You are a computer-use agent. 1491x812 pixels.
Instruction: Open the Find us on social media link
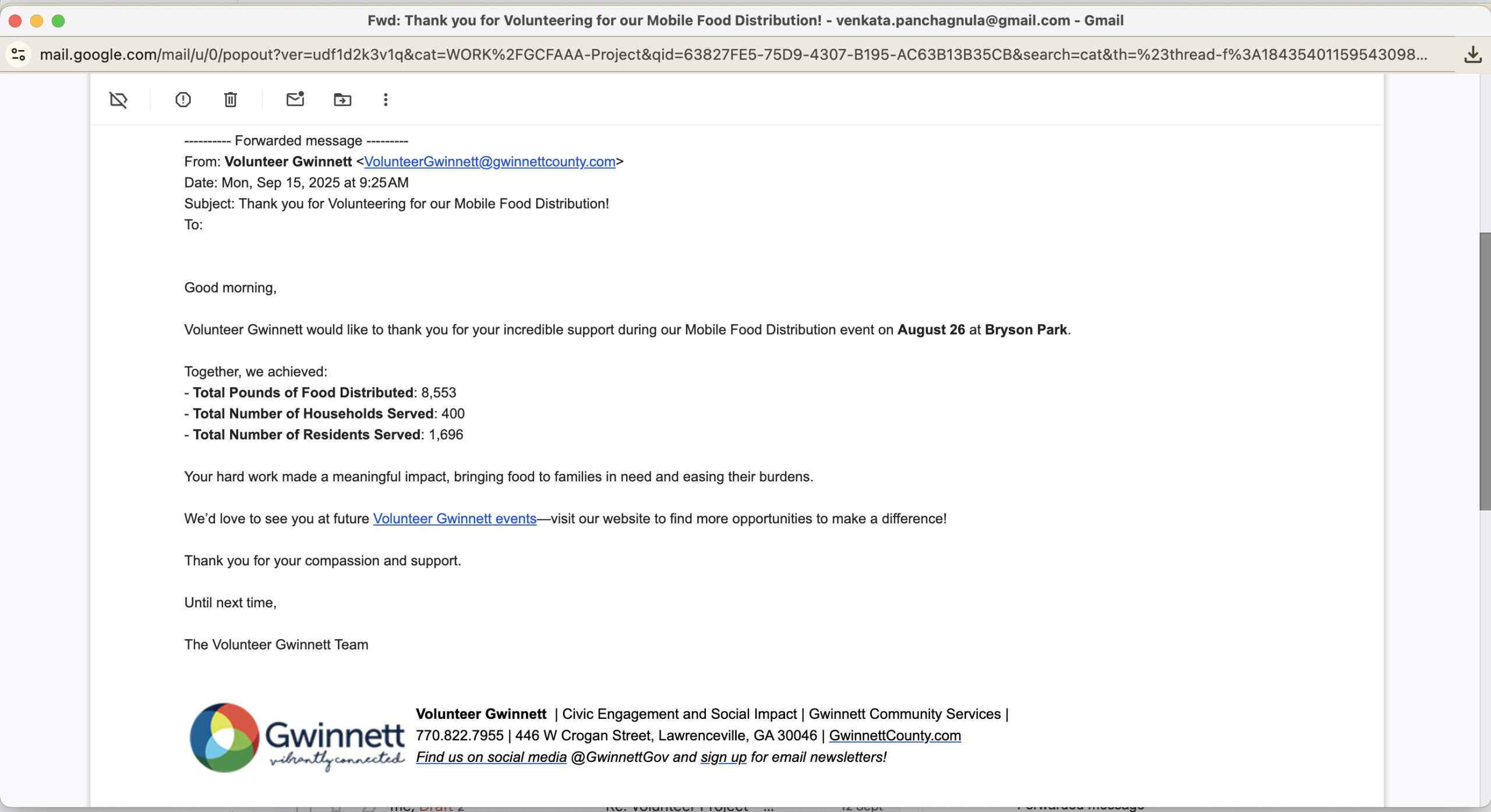[491, 757]
